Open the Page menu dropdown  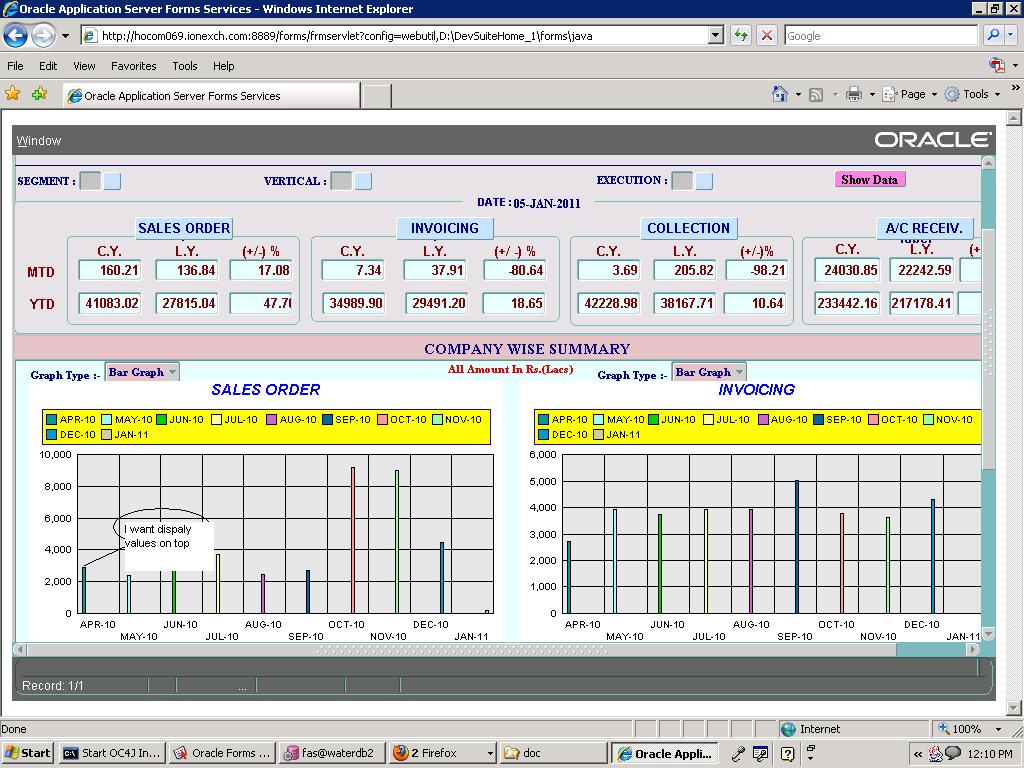[910, 94]
